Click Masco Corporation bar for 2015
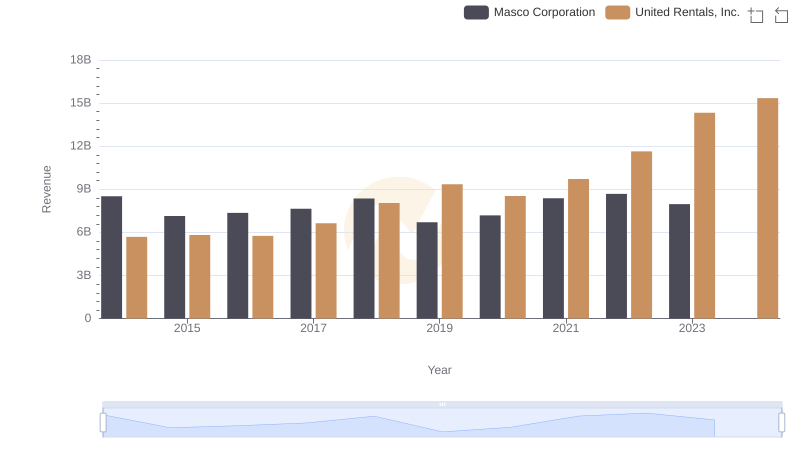The width and height of the screenshot is (800, 461). point(174,267)
